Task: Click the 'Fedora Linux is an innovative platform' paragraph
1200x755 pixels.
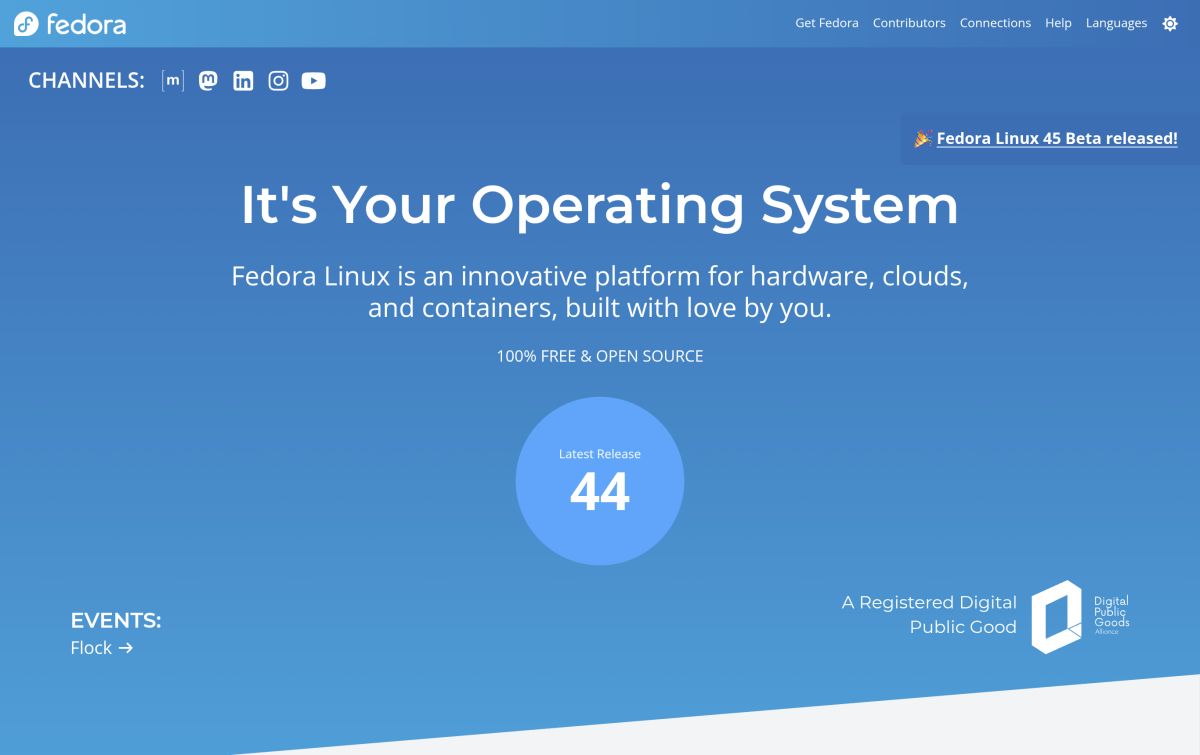Action: click(x=600, y=291)
